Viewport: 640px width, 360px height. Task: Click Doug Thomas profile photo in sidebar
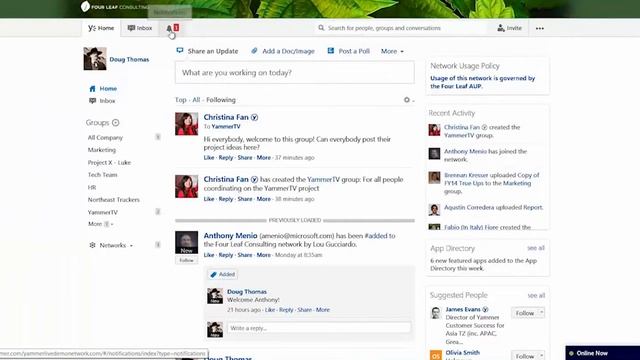95,58
